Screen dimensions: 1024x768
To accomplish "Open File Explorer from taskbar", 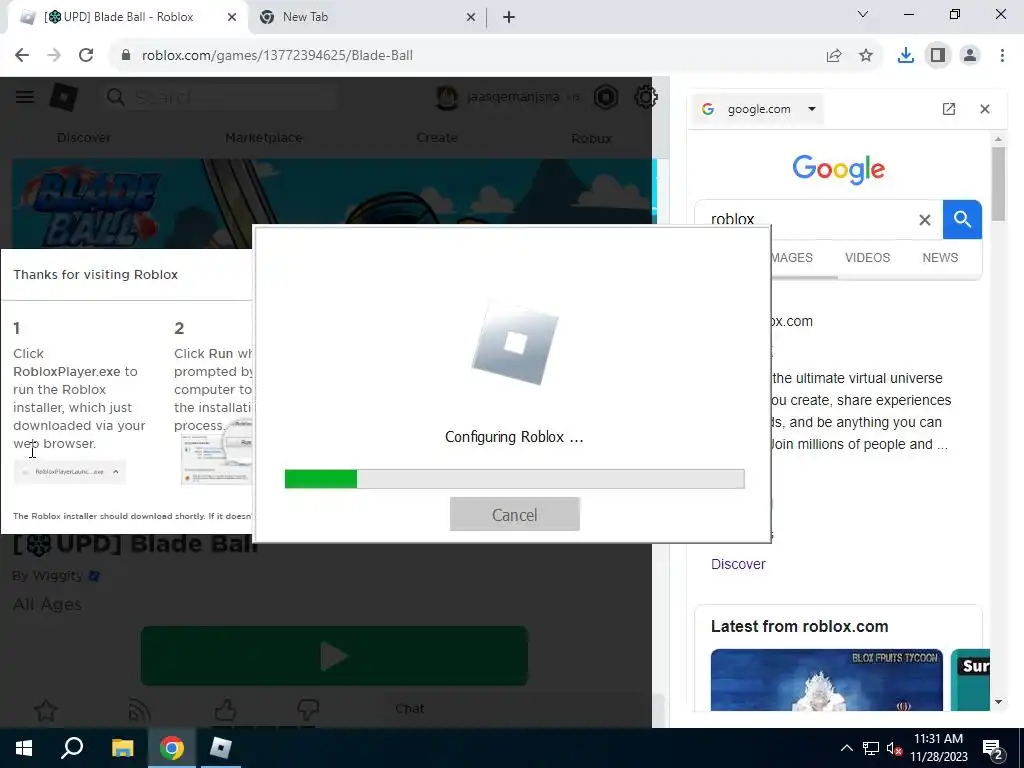I will (x=122, y=748).
